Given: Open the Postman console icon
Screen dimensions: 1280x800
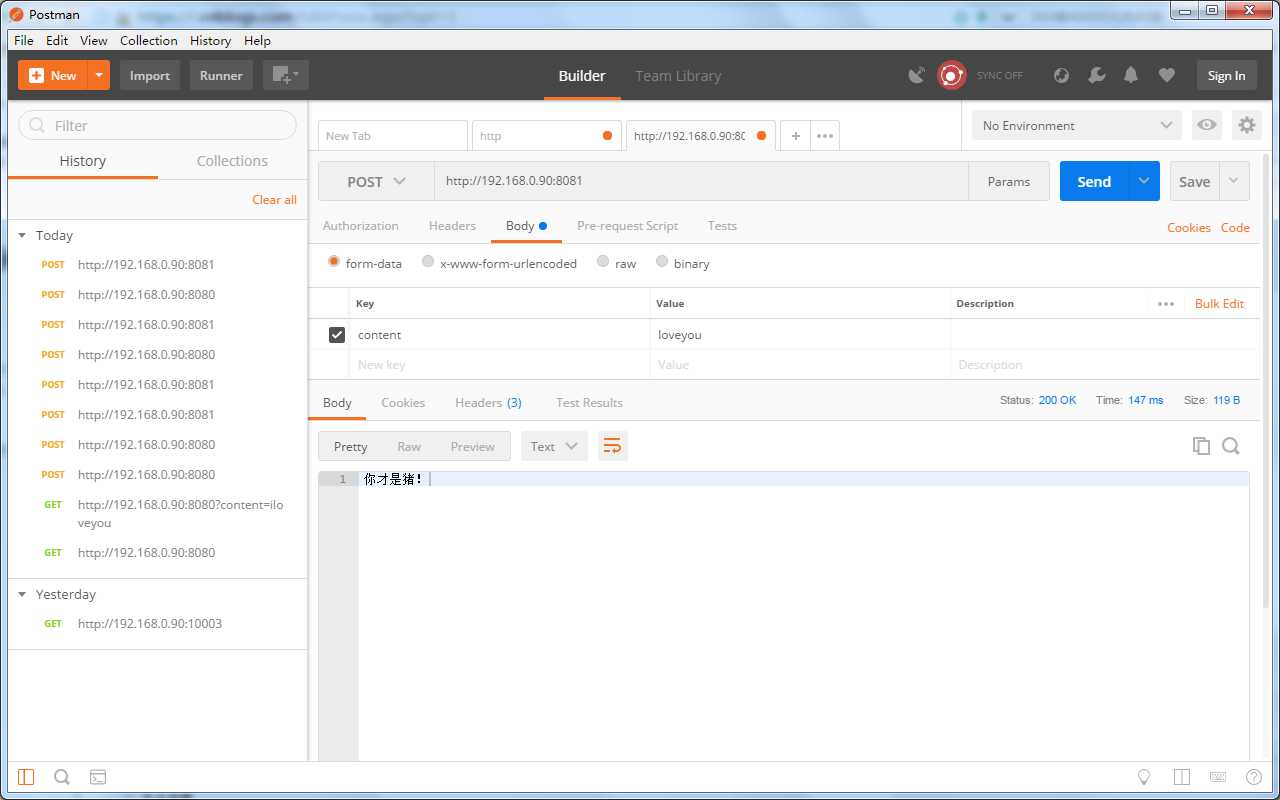Looking at the screenshot, I should point(98,777).
